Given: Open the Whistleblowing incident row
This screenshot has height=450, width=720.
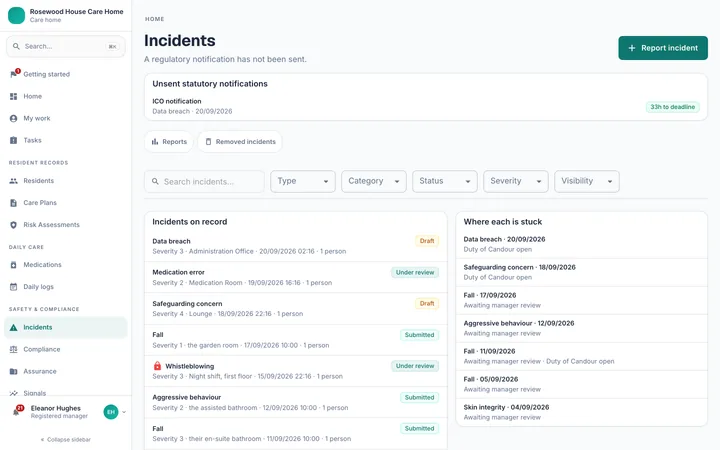Looking at the screenshot, I should point(296,371).
